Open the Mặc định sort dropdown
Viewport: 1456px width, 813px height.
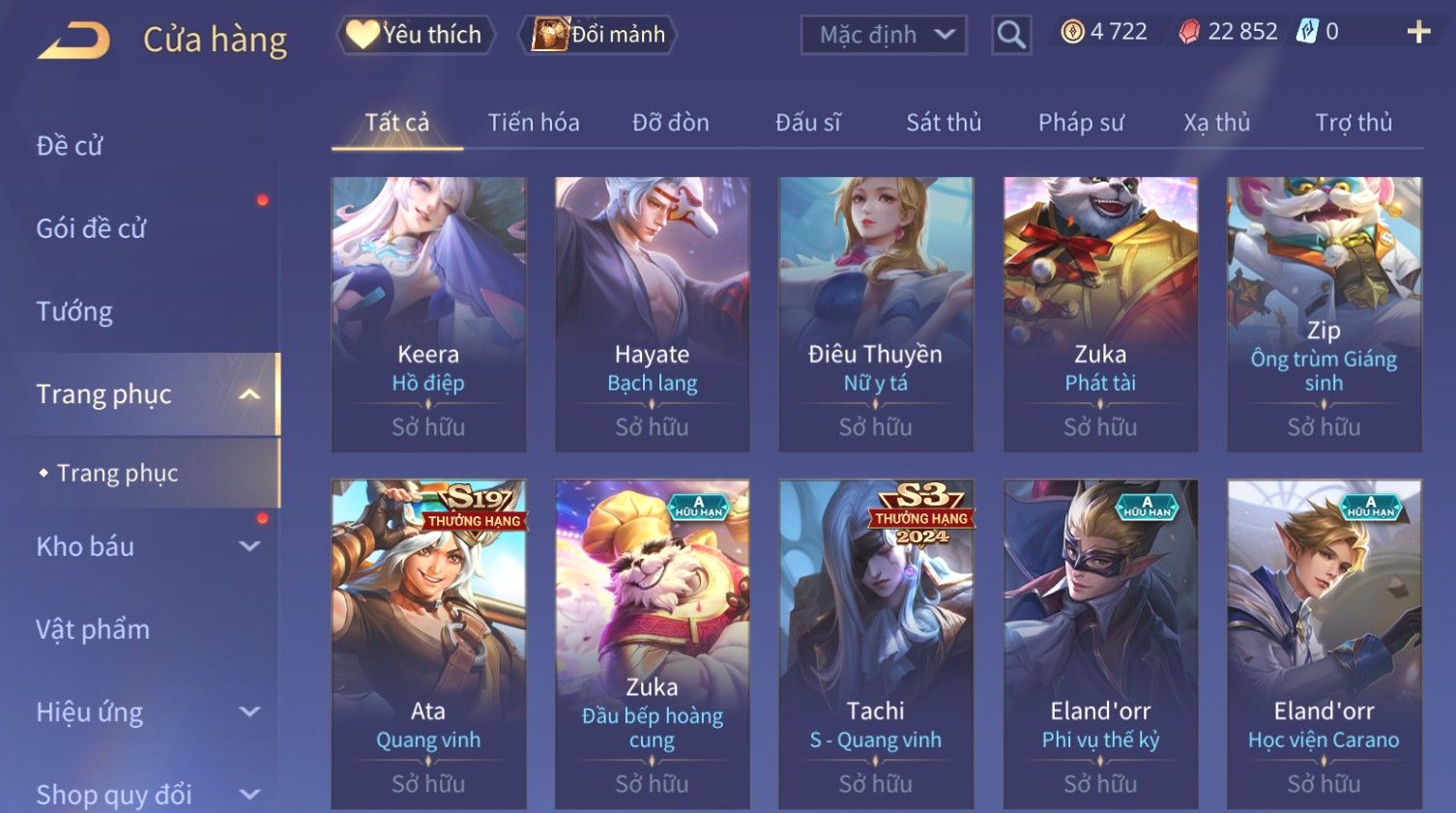(884, 35)
